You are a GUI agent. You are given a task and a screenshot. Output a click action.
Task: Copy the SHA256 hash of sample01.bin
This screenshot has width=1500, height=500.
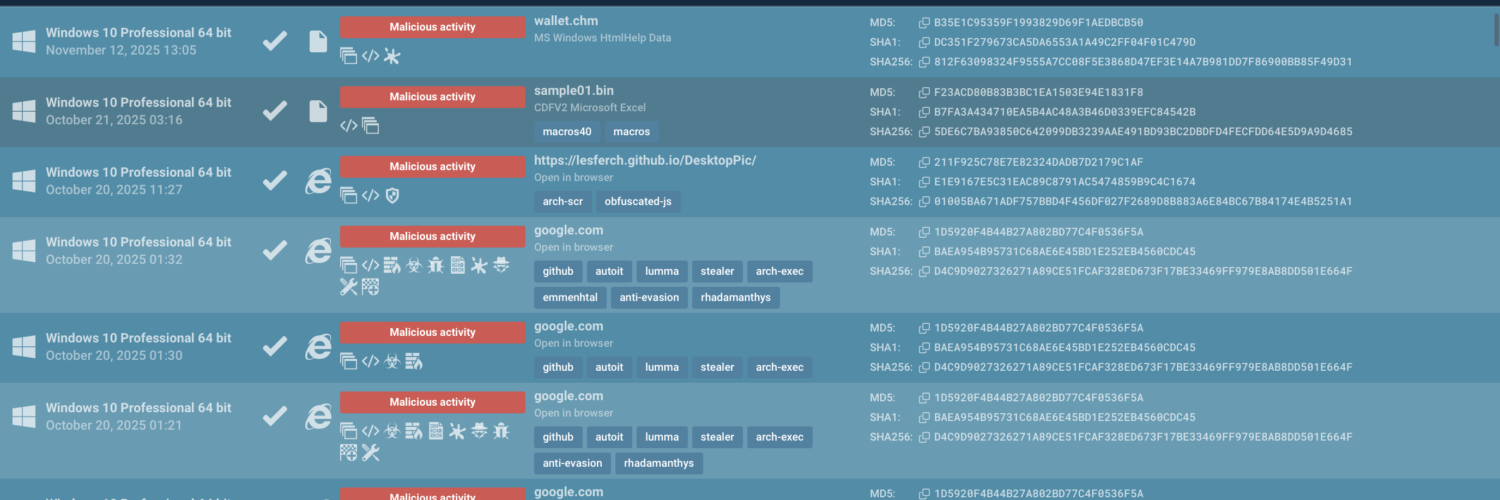click(x=925, y=132)
